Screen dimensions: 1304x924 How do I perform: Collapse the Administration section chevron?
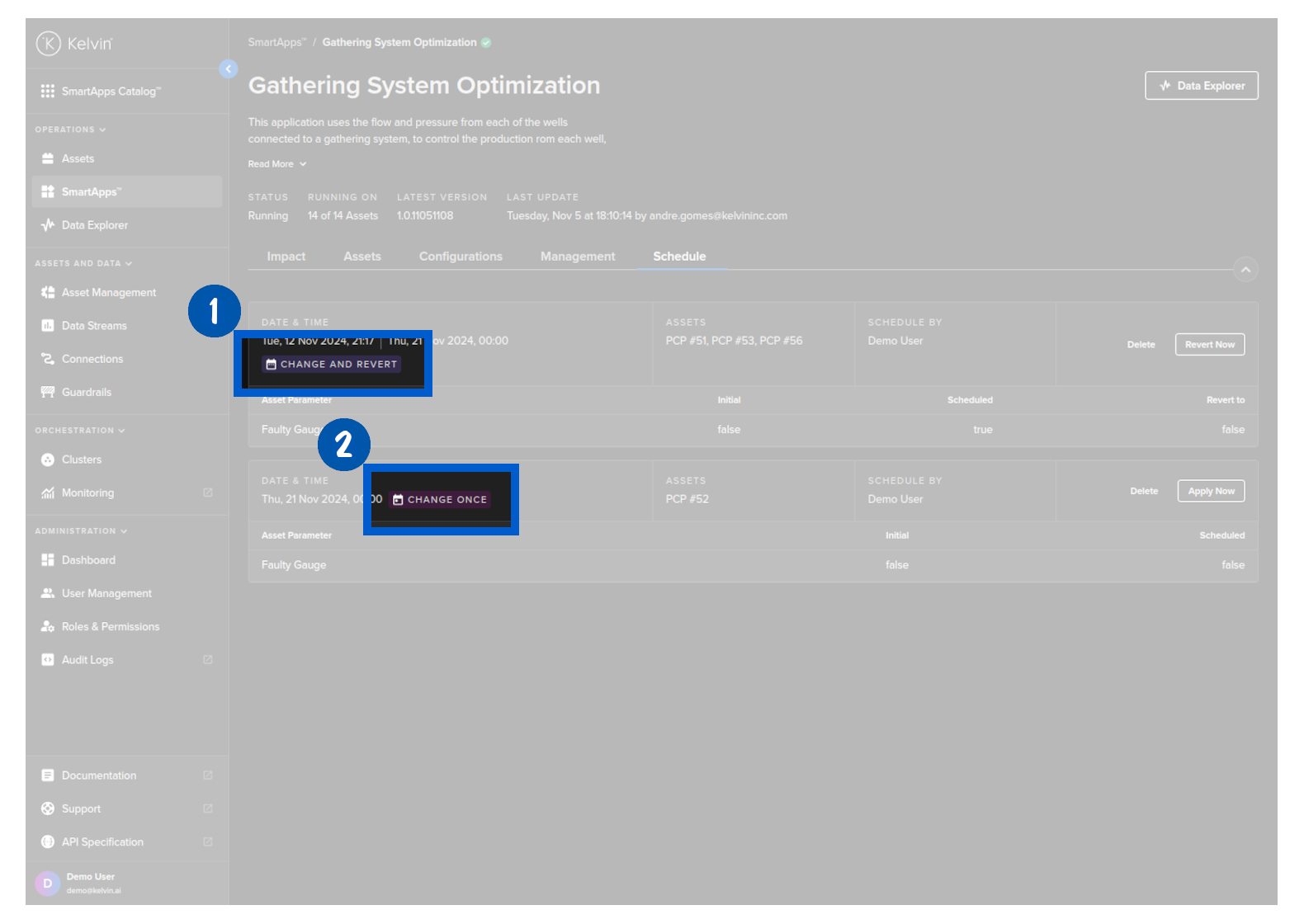(124, 531)
